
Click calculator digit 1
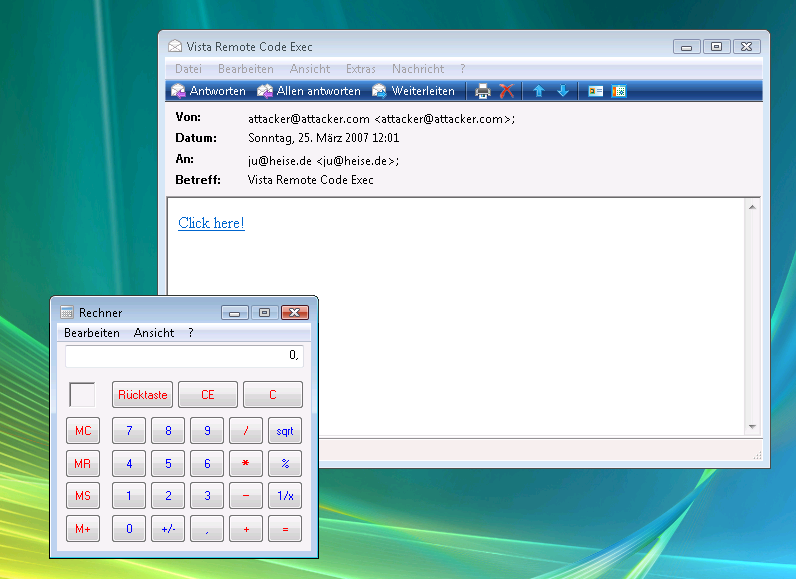point(129,496)
